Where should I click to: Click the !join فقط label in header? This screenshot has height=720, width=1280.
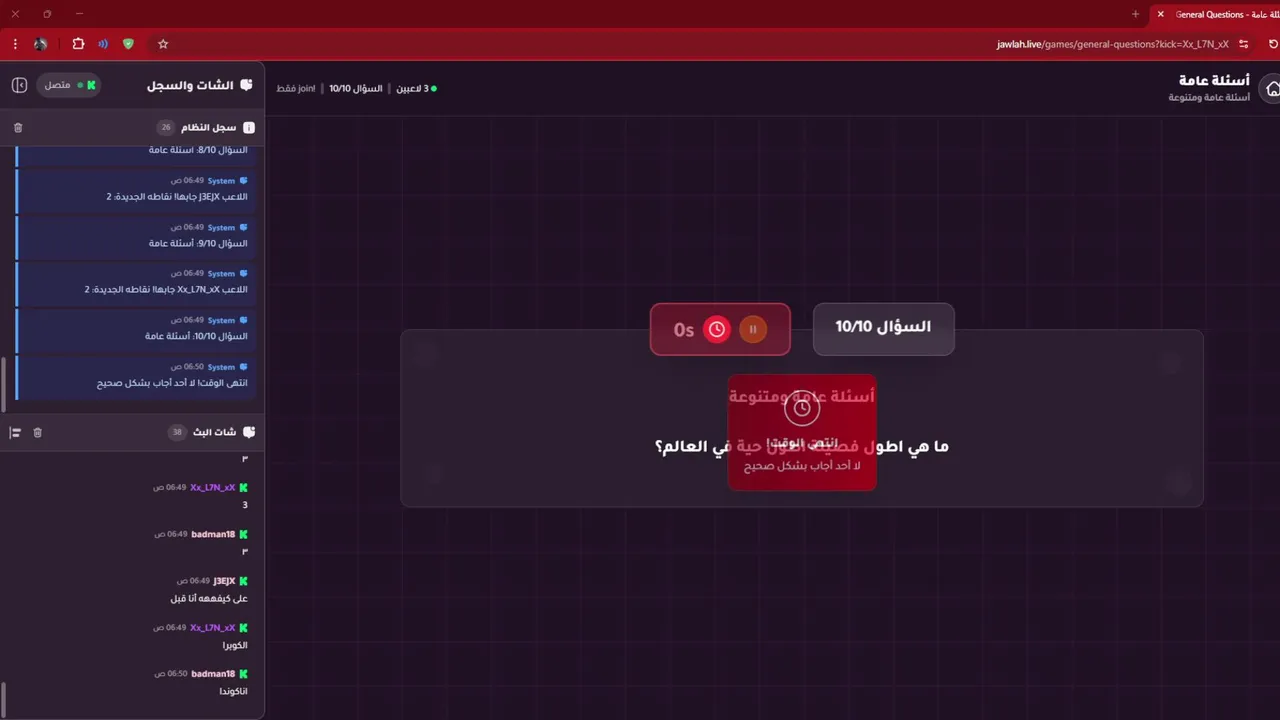click(x=296, y=88)
